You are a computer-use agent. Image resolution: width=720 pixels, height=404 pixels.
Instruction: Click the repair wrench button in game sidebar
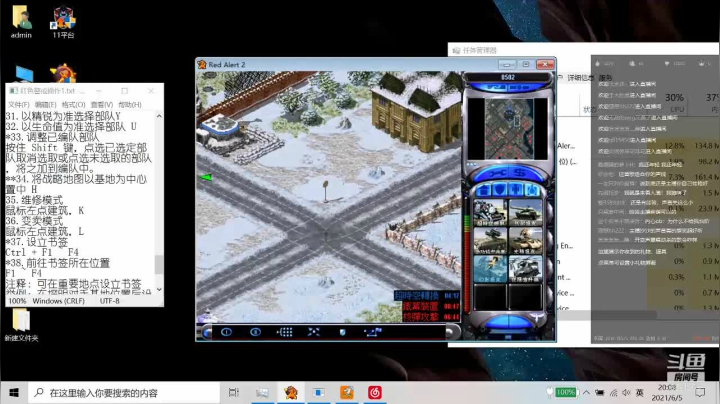(497, 174)
